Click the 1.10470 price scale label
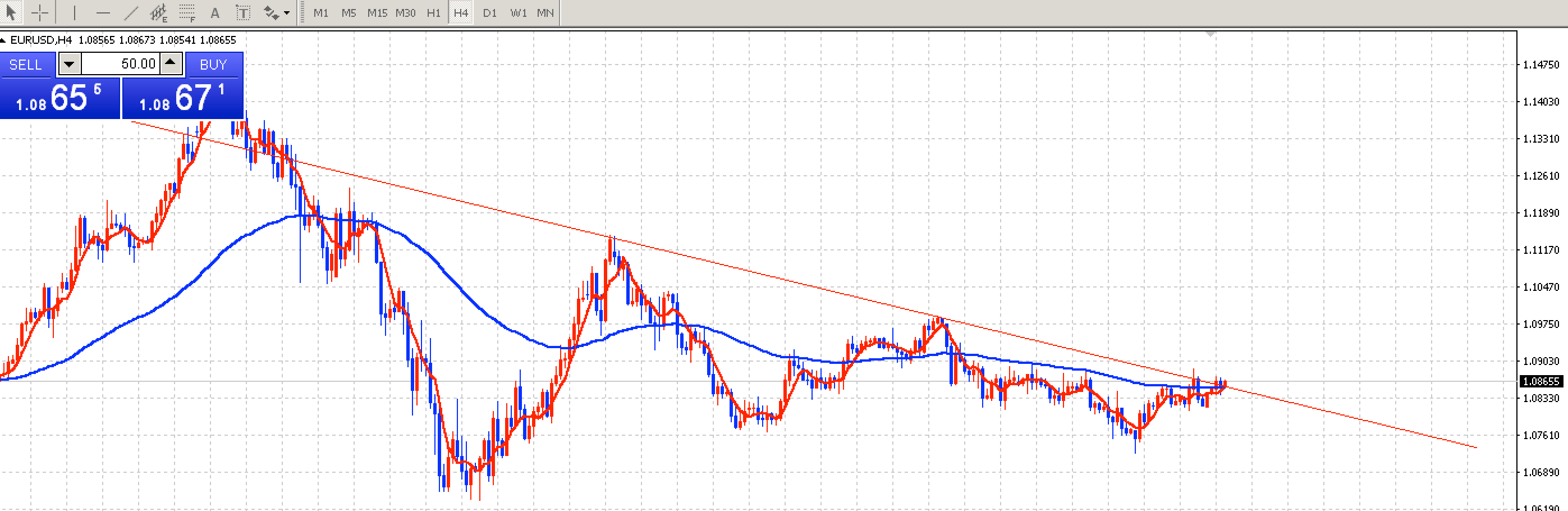Screen dimensions: 1568x511 (x=1541, y=288)
